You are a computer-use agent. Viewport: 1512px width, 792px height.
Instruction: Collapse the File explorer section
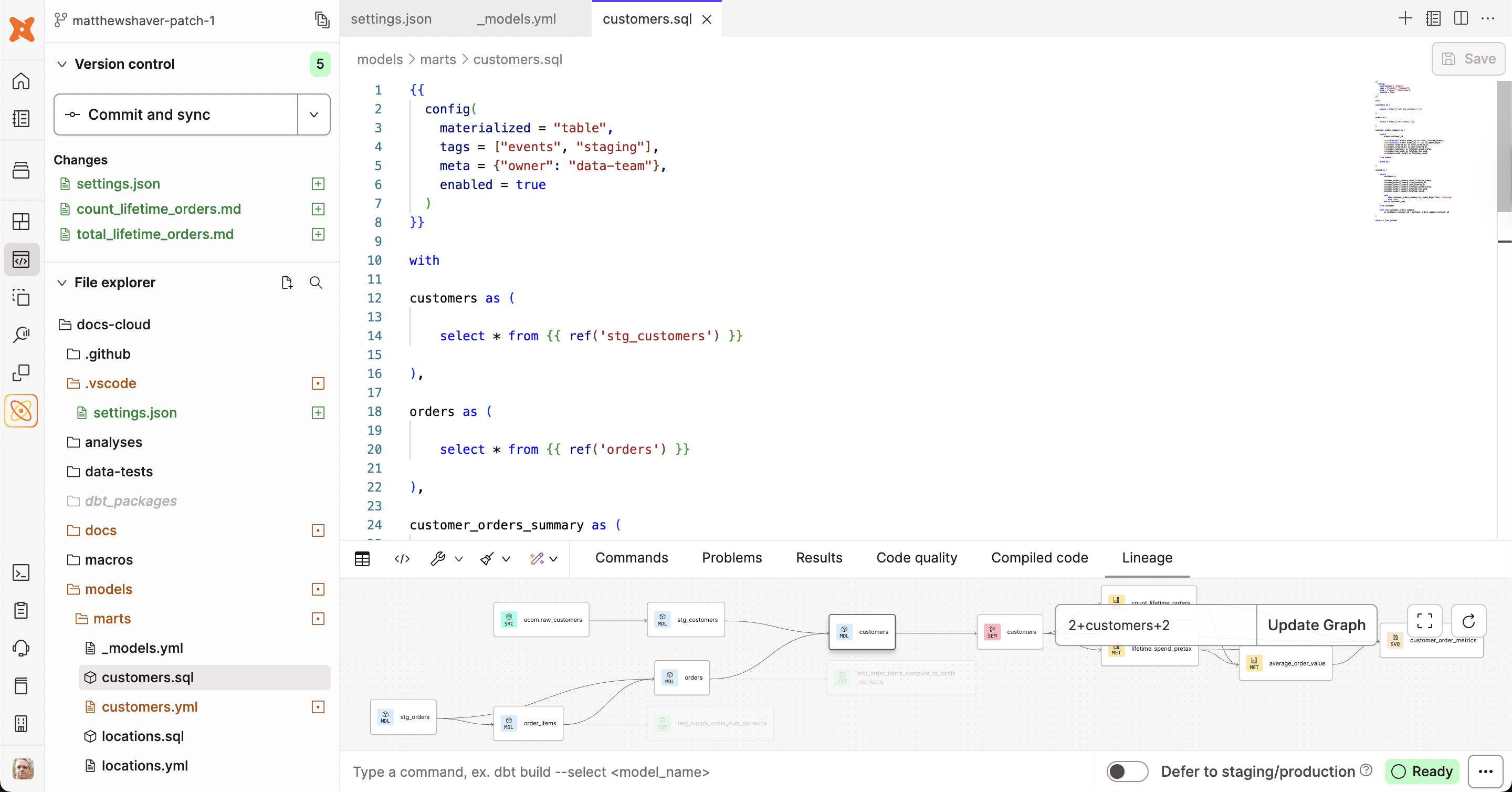click(x=62, y=283)
